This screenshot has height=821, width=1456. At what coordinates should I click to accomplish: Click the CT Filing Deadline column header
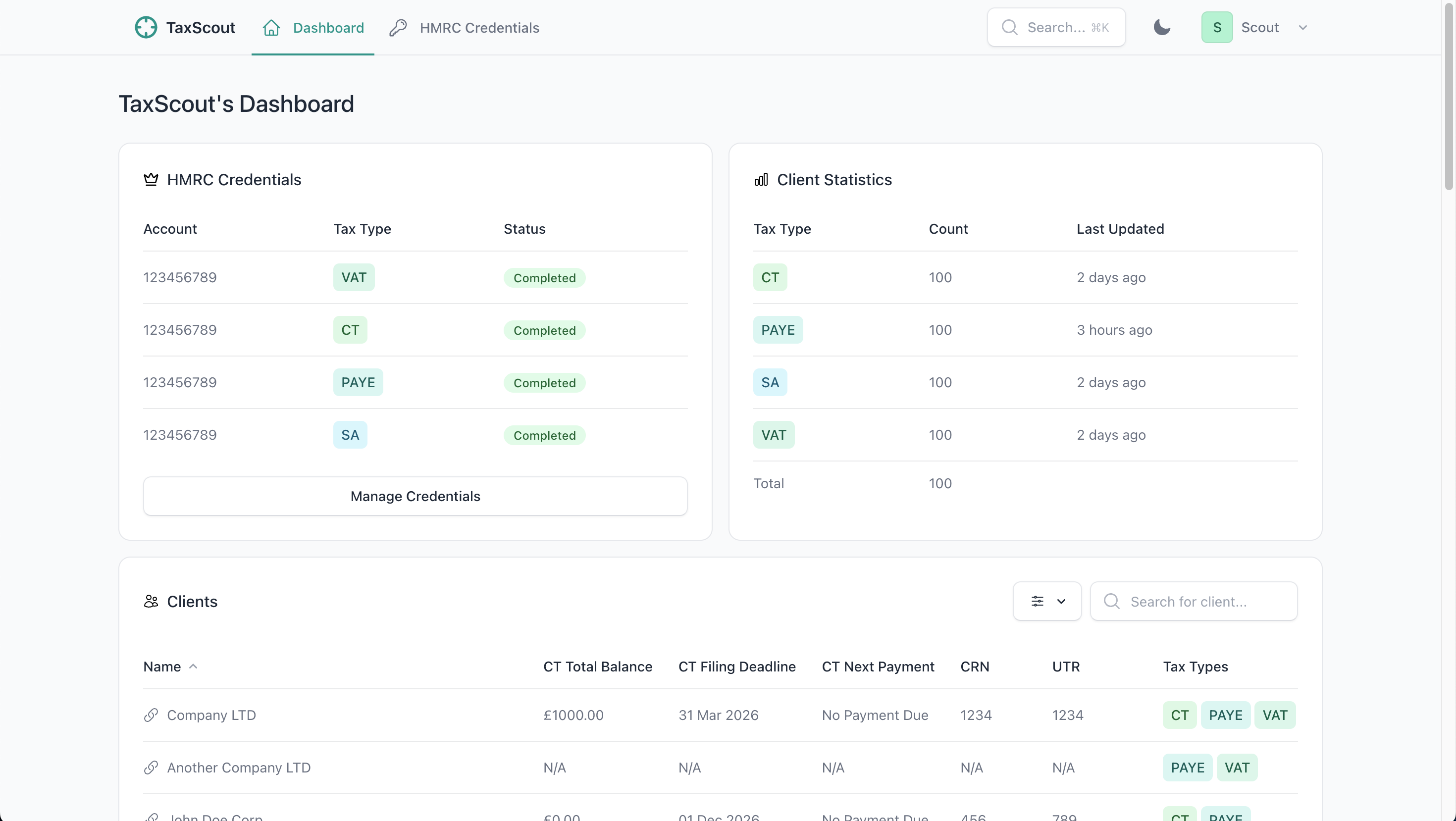click(x=737, y=666)
